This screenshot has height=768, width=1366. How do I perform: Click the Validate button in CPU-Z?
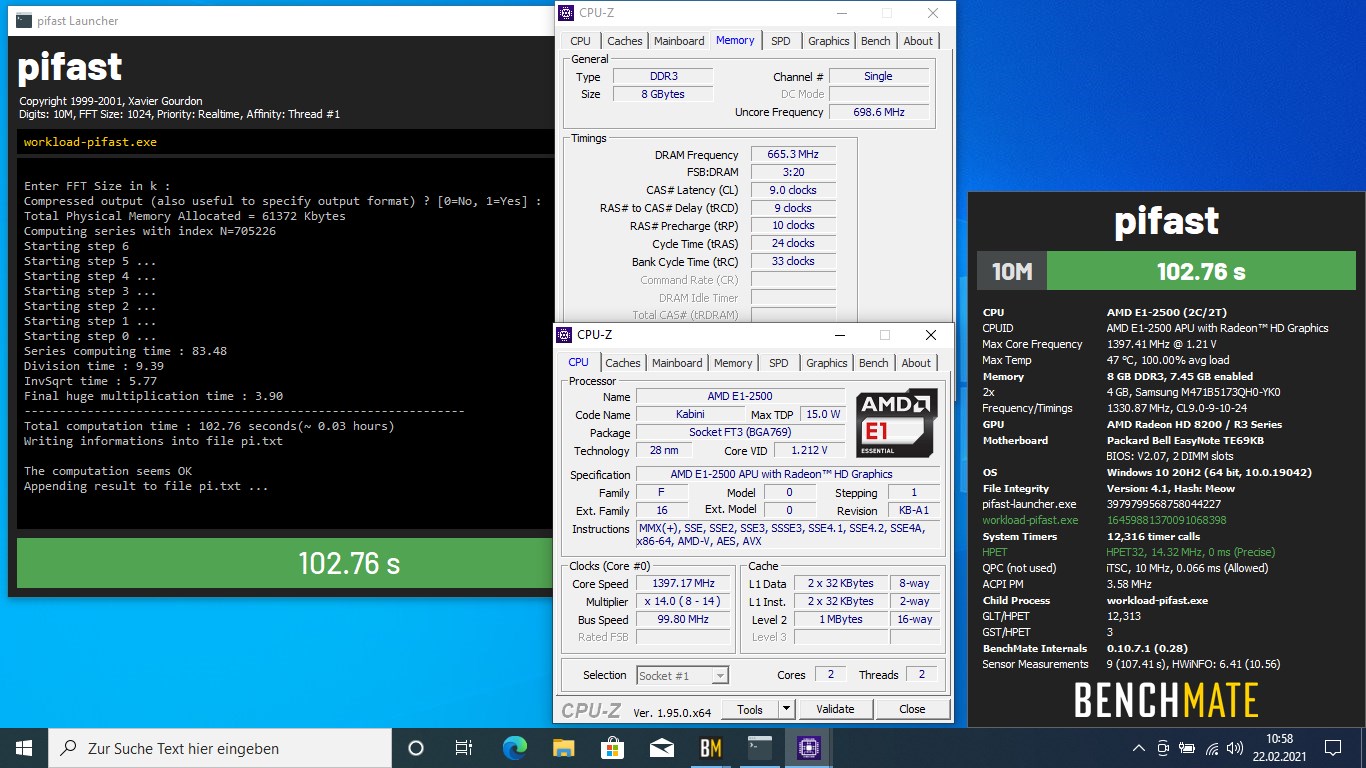tap(835, 709)
